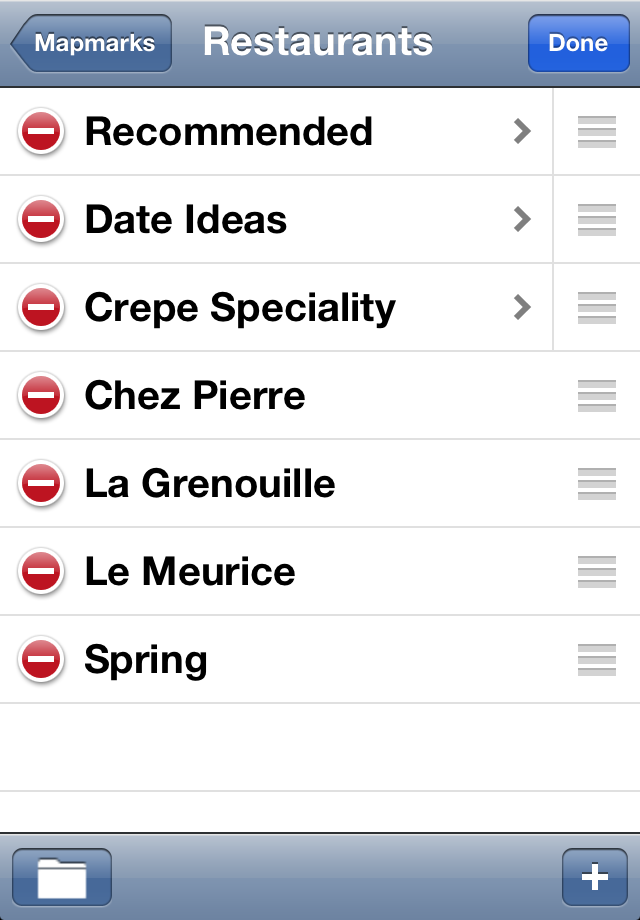The image size is (640, 920).
Task: Go back to Mapmarks
Action: (x=91, y=43)
